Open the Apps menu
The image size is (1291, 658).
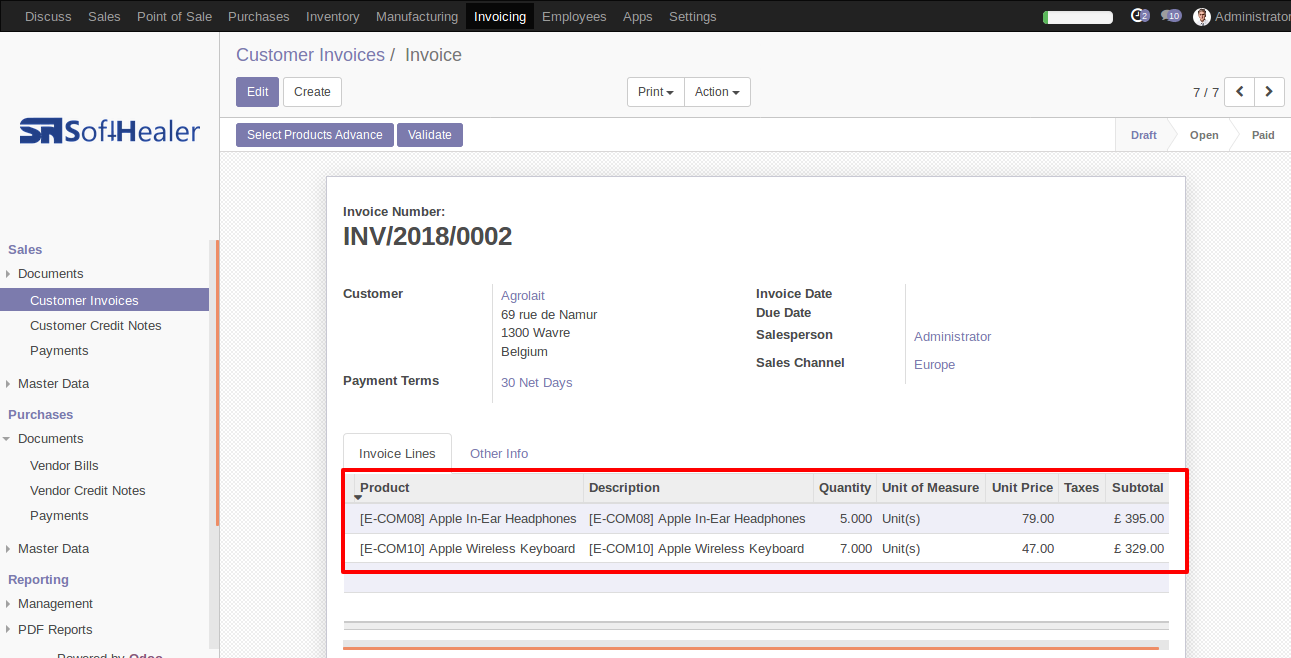coord(638,17)
